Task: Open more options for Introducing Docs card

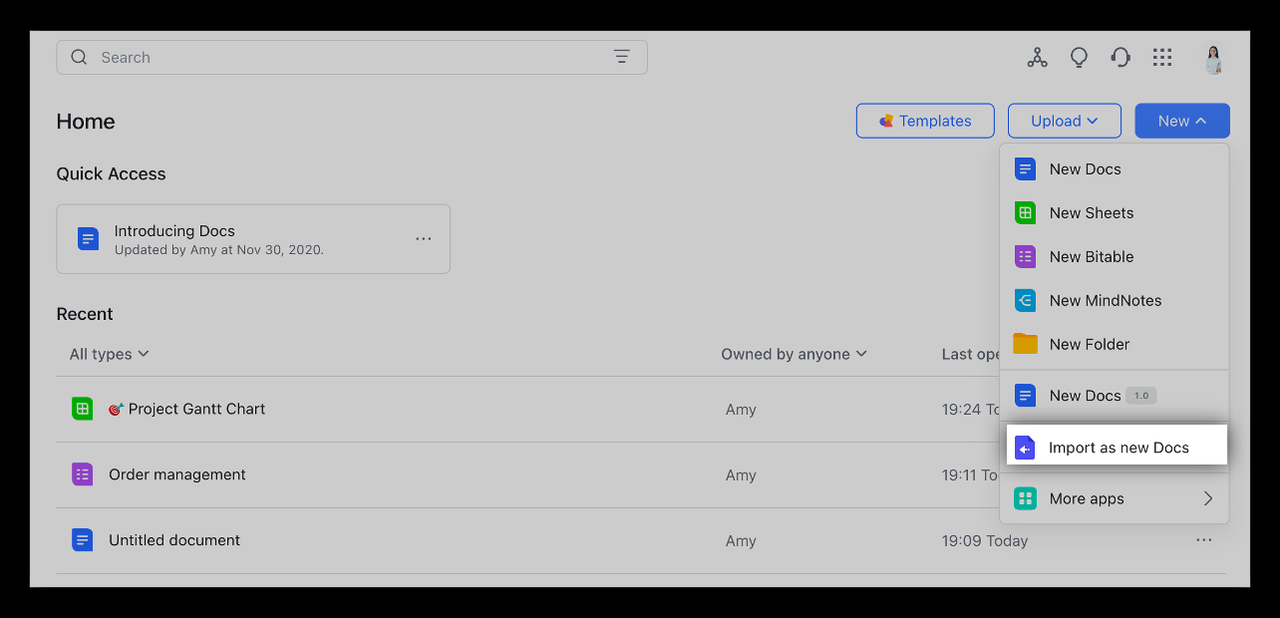Action: pos(424,239)
